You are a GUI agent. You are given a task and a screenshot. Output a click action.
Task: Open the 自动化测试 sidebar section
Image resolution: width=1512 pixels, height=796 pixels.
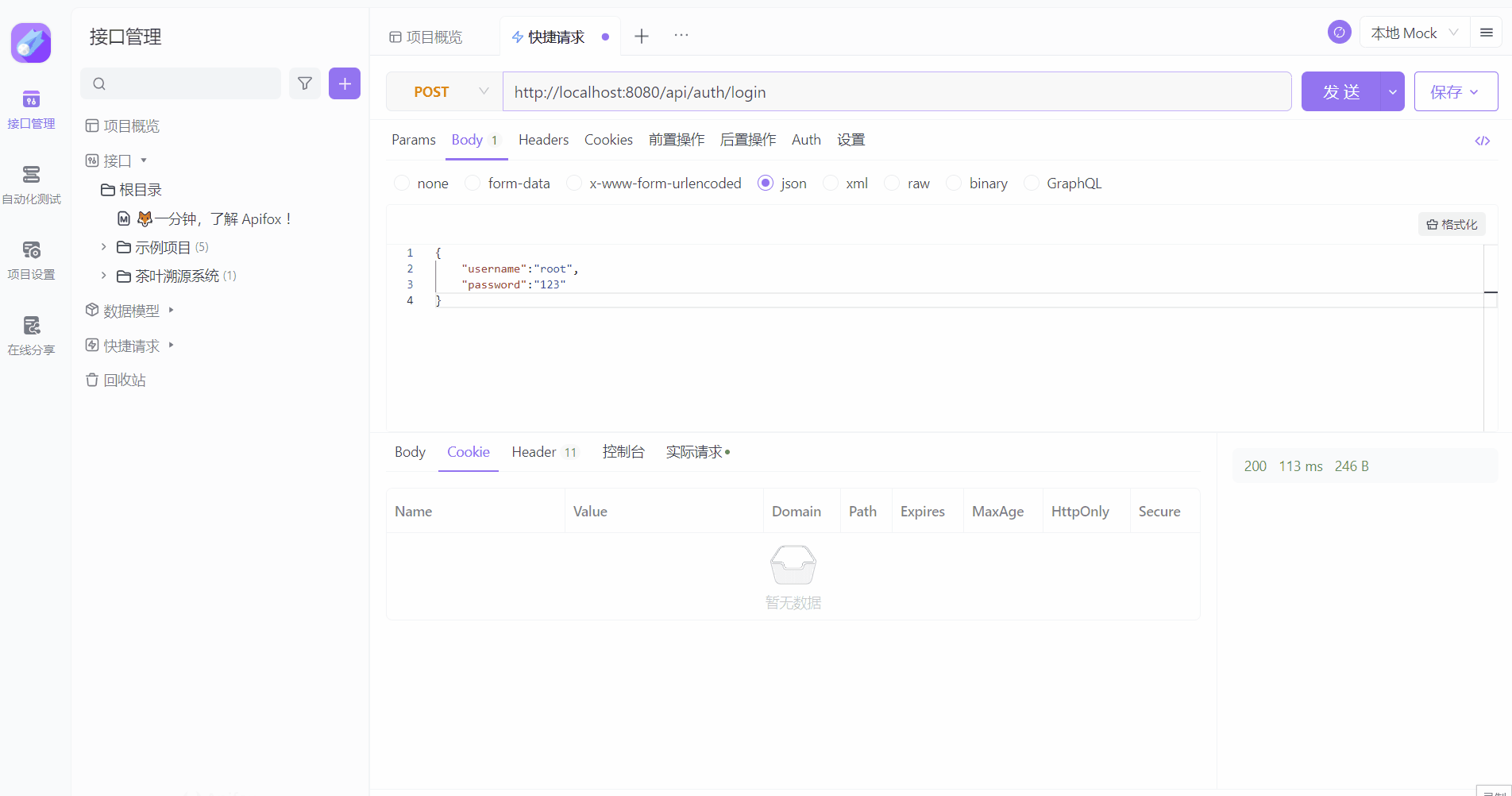31,184
